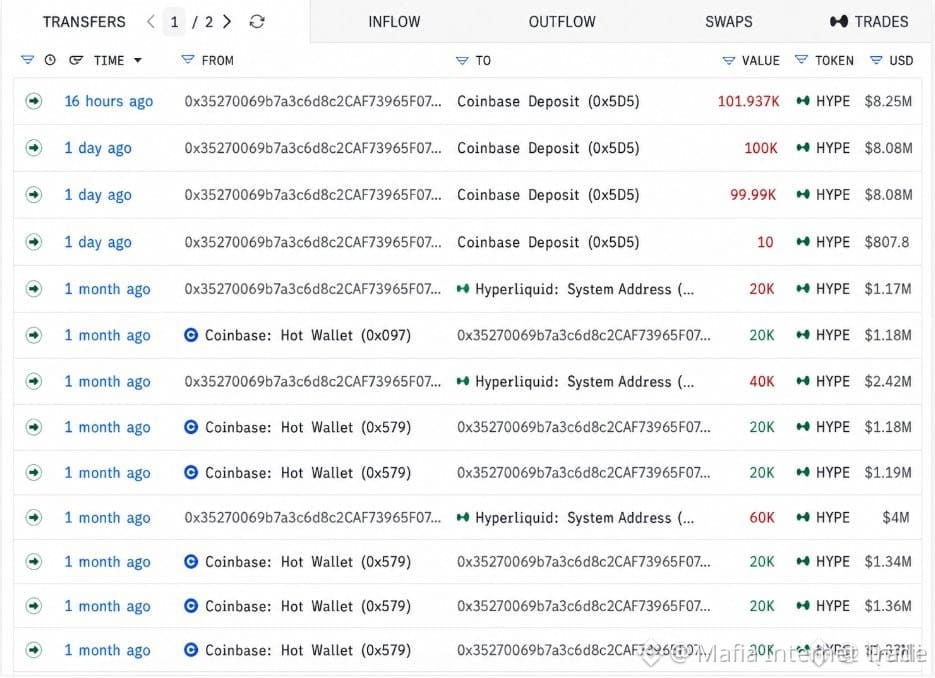Image resolution: width=935 pixels, height=678 pixels.
Task: Open Hyperliquid System Address in 20K row
Action: 575,289
